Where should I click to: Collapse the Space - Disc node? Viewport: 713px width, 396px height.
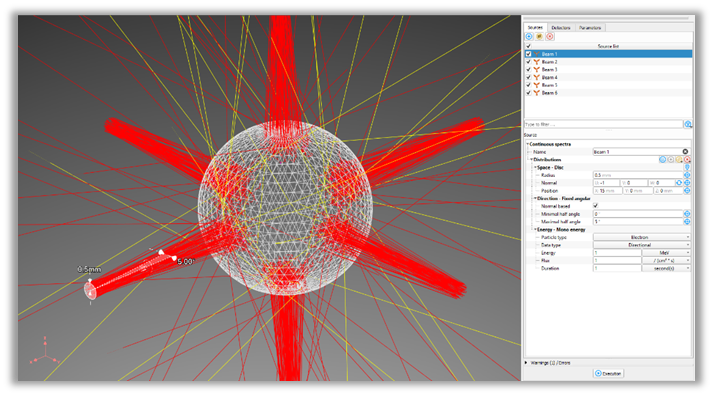535,167
